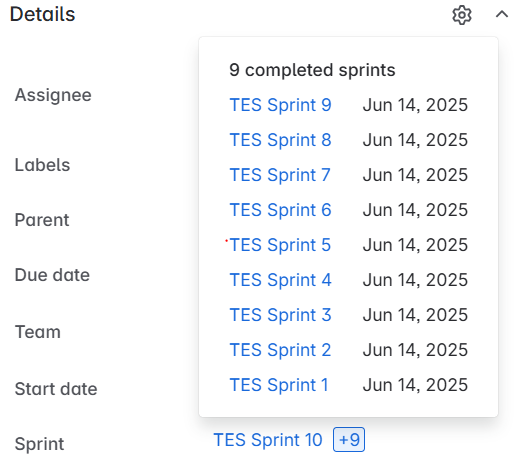Image resolution: width=525 pixels, height=474 pixels.
Task: Click the Team field label
Action: point(38,332)
